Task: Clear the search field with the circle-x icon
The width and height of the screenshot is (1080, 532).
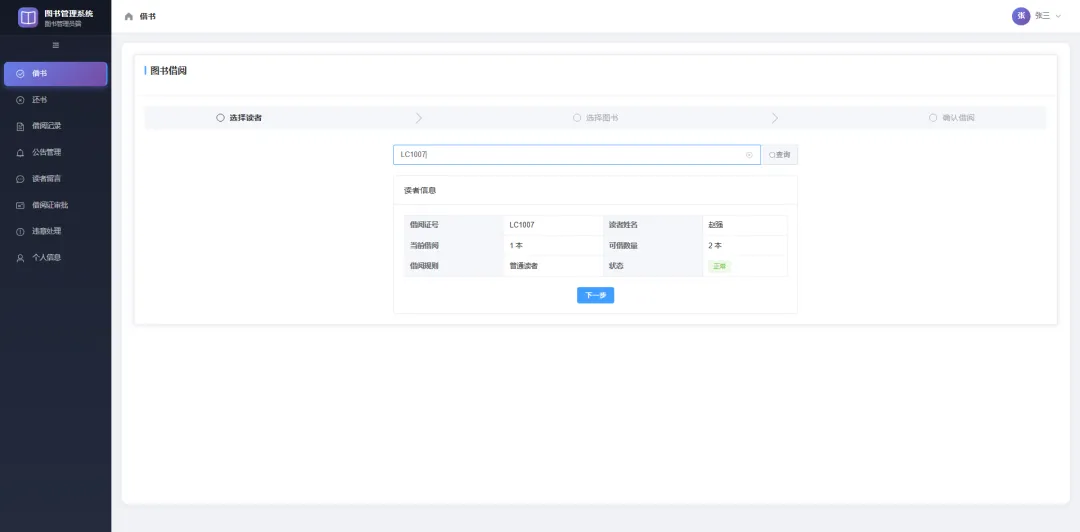Action: click(x=749, y=155)
